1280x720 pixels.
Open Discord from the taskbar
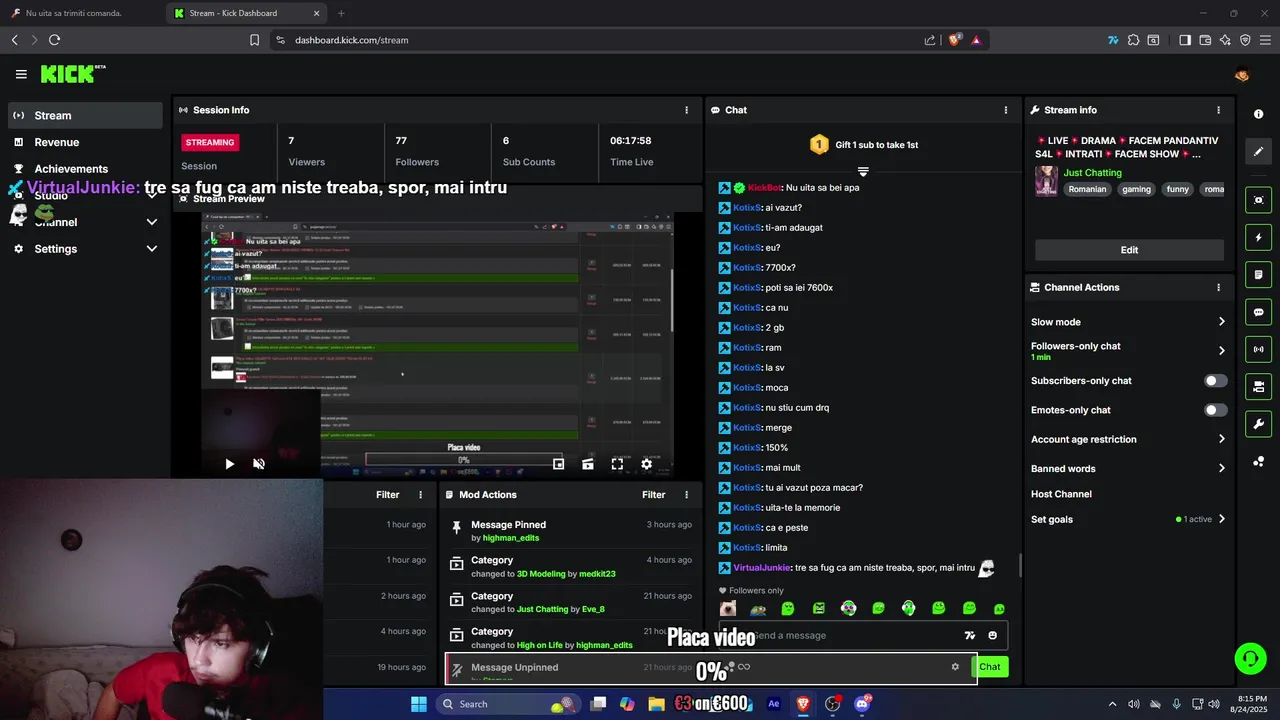point(862,704)
